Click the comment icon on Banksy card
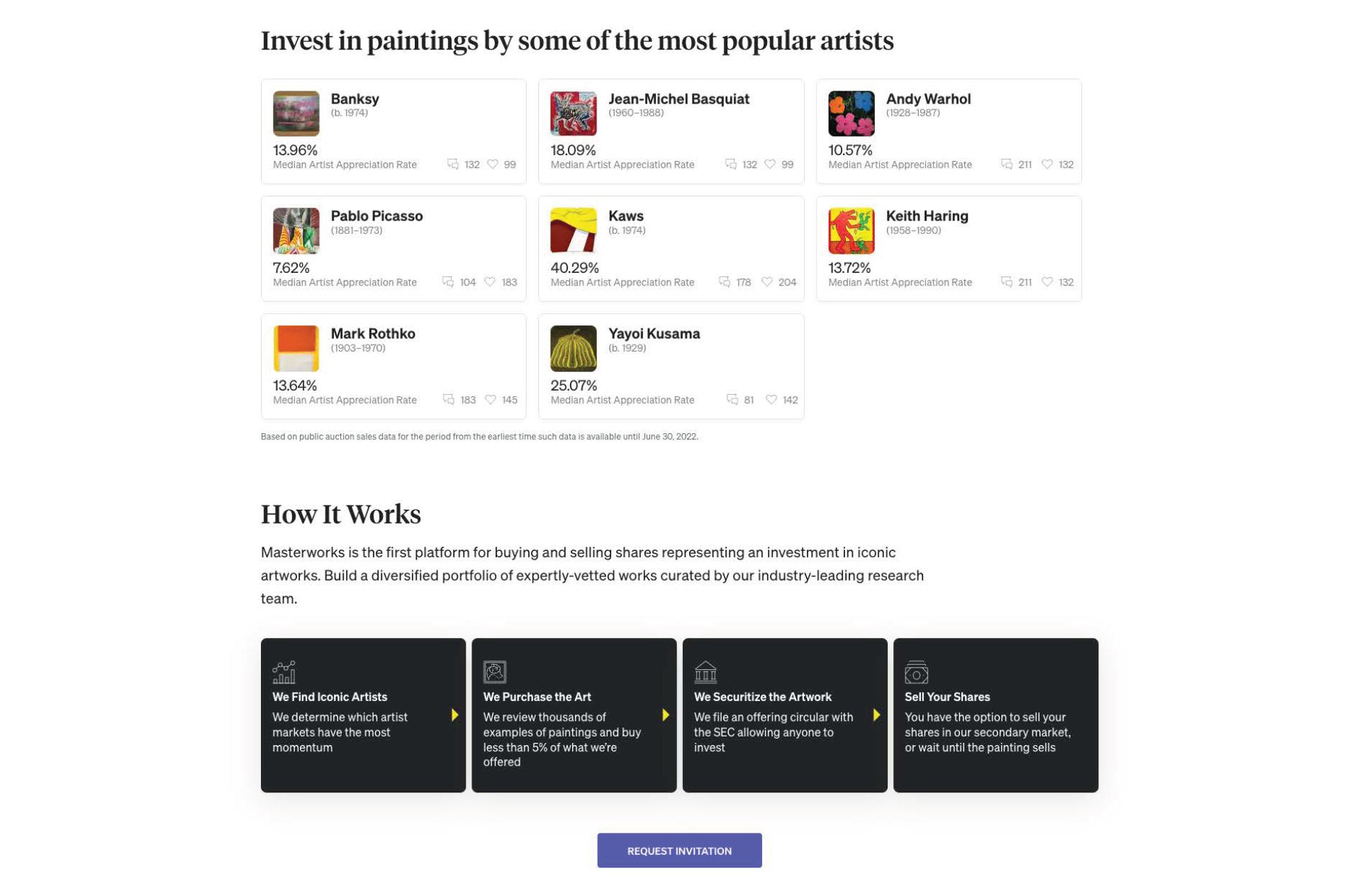 coord(452,164)
